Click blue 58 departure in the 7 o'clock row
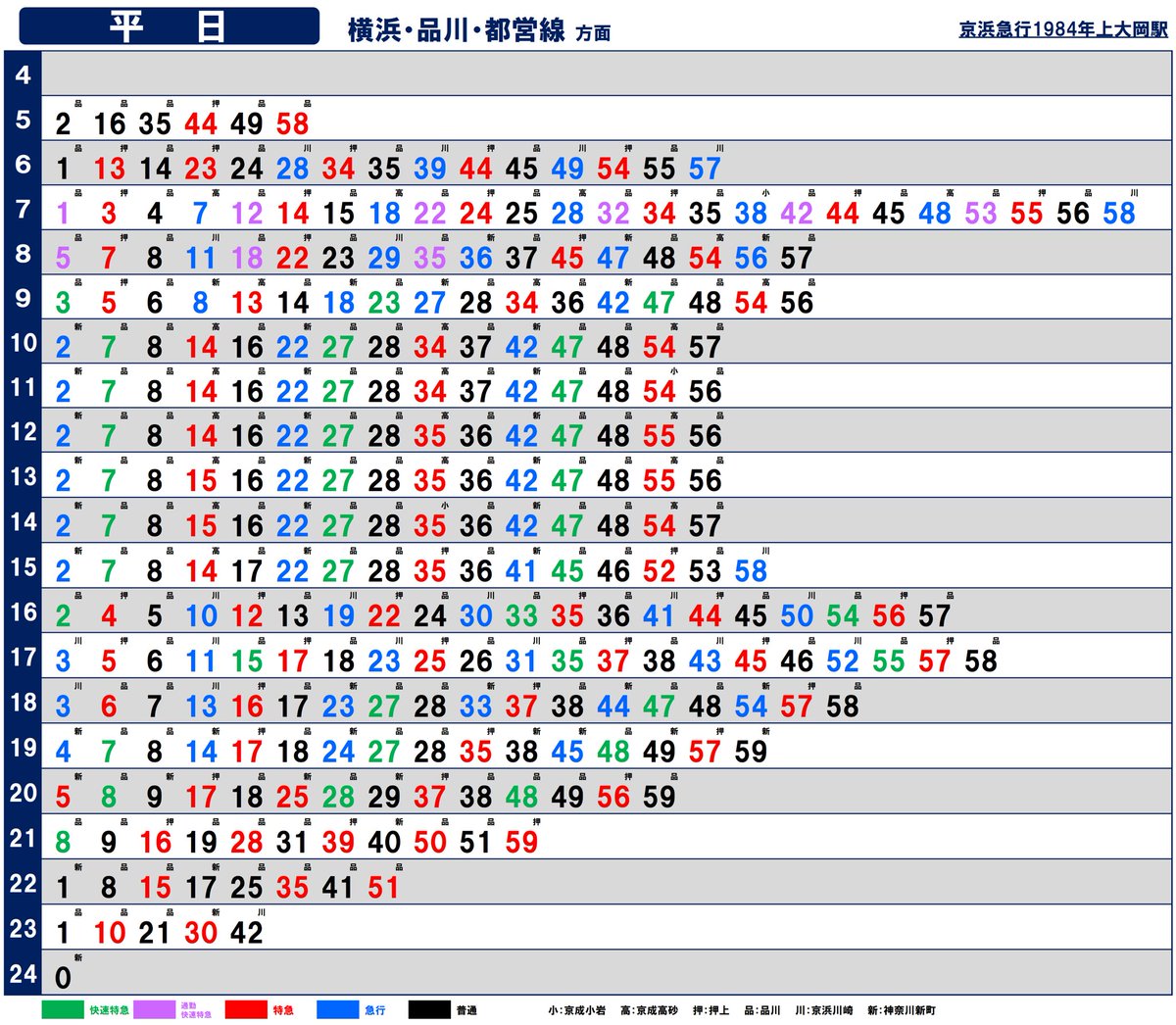This screenshot has width=1176, height=1025. click(1118, 213)
